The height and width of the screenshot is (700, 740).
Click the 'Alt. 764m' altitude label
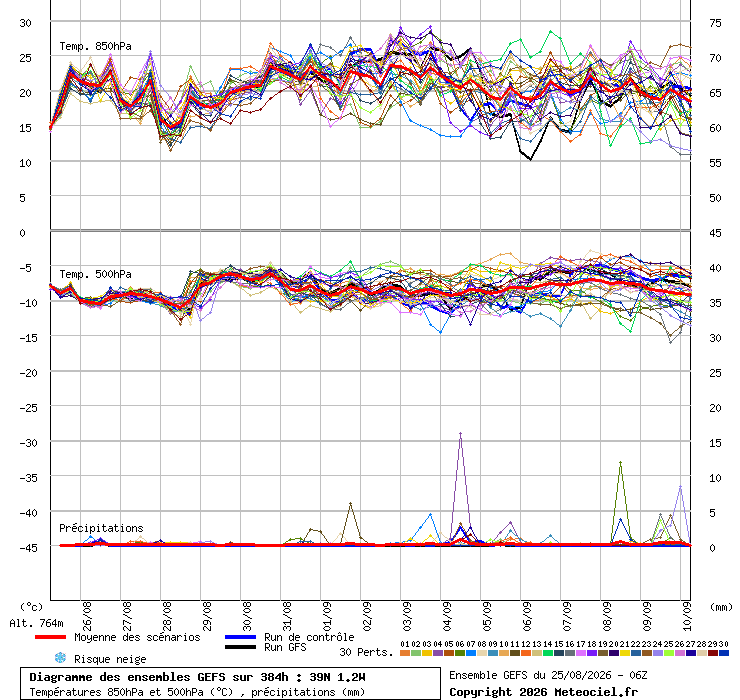36,623
